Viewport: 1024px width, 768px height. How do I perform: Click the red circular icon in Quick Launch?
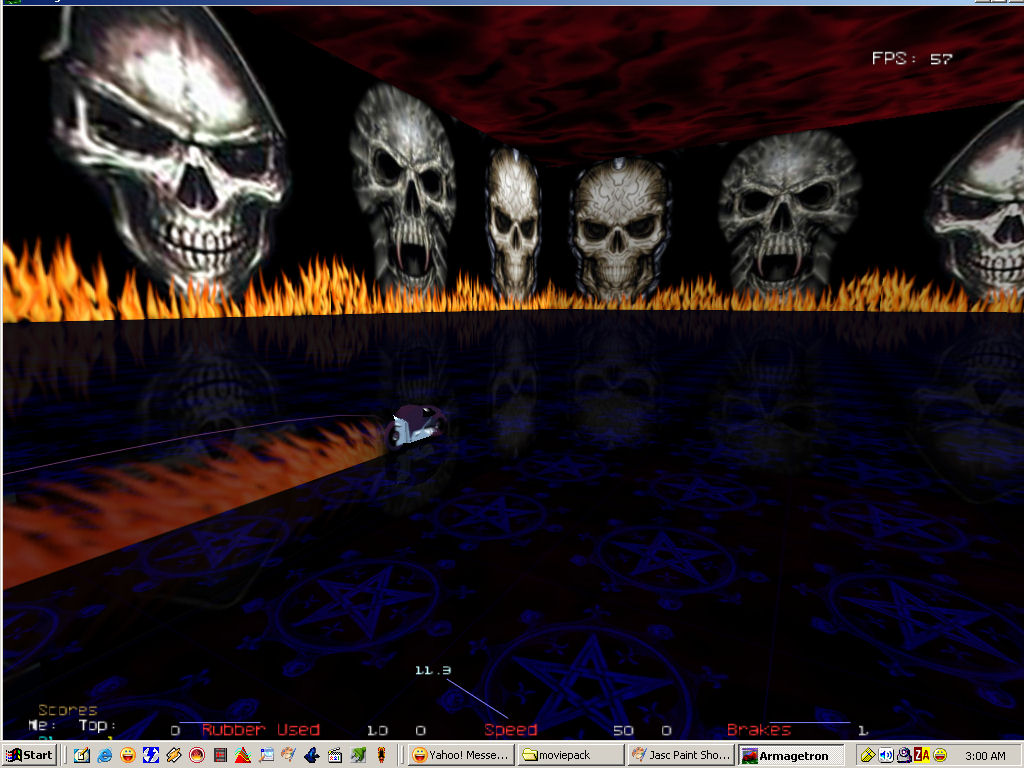pos(197,755)
